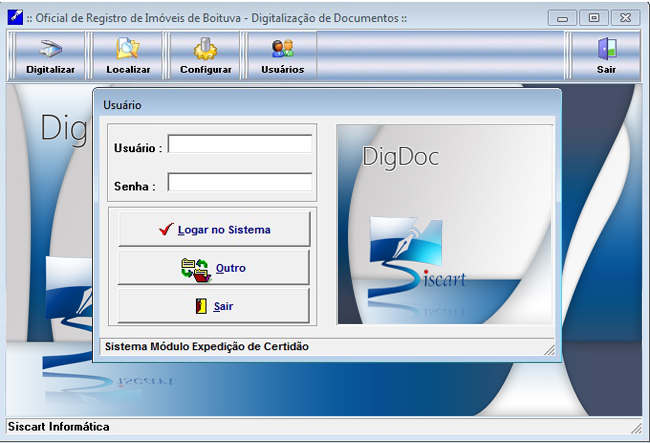Screen dimensions: 650x443
Task: Close the main application window
Action: (625, 18)
